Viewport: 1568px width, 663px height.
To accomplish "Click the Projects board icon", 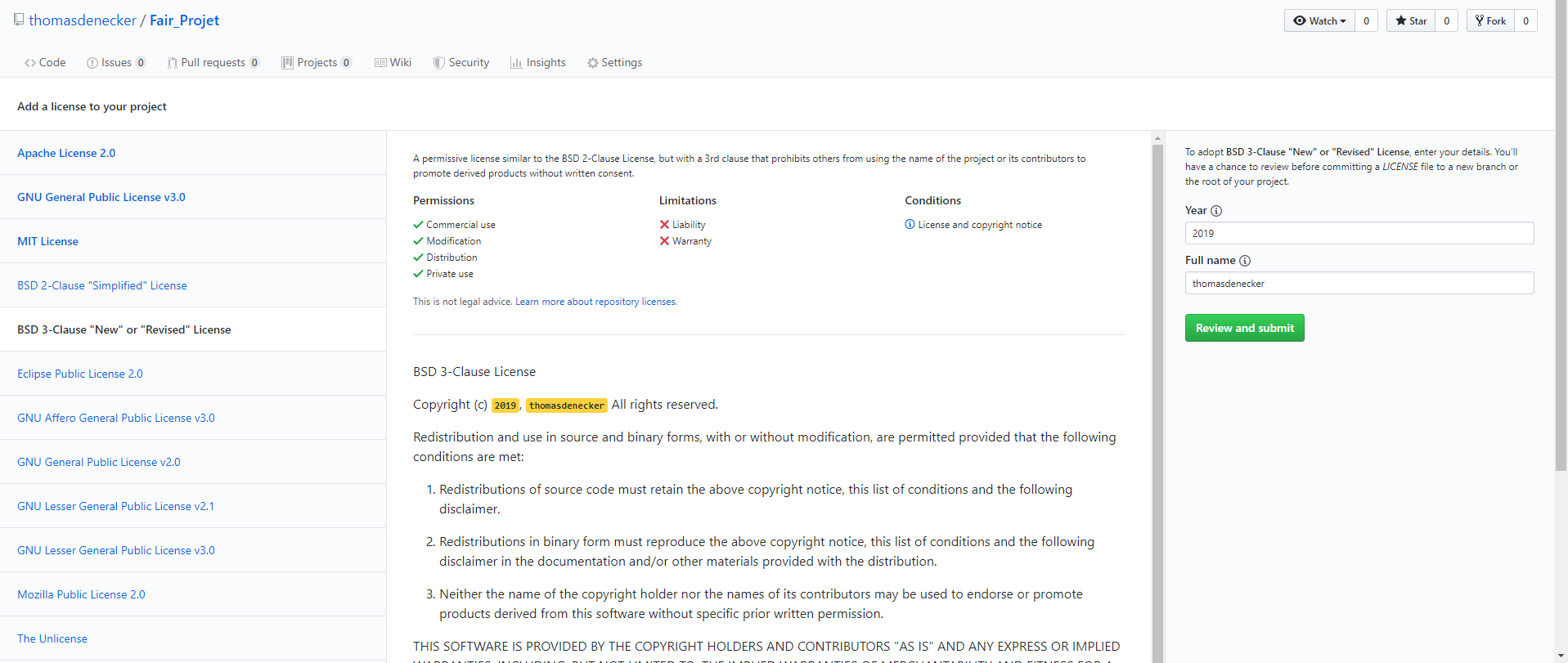I will (287, 63).
